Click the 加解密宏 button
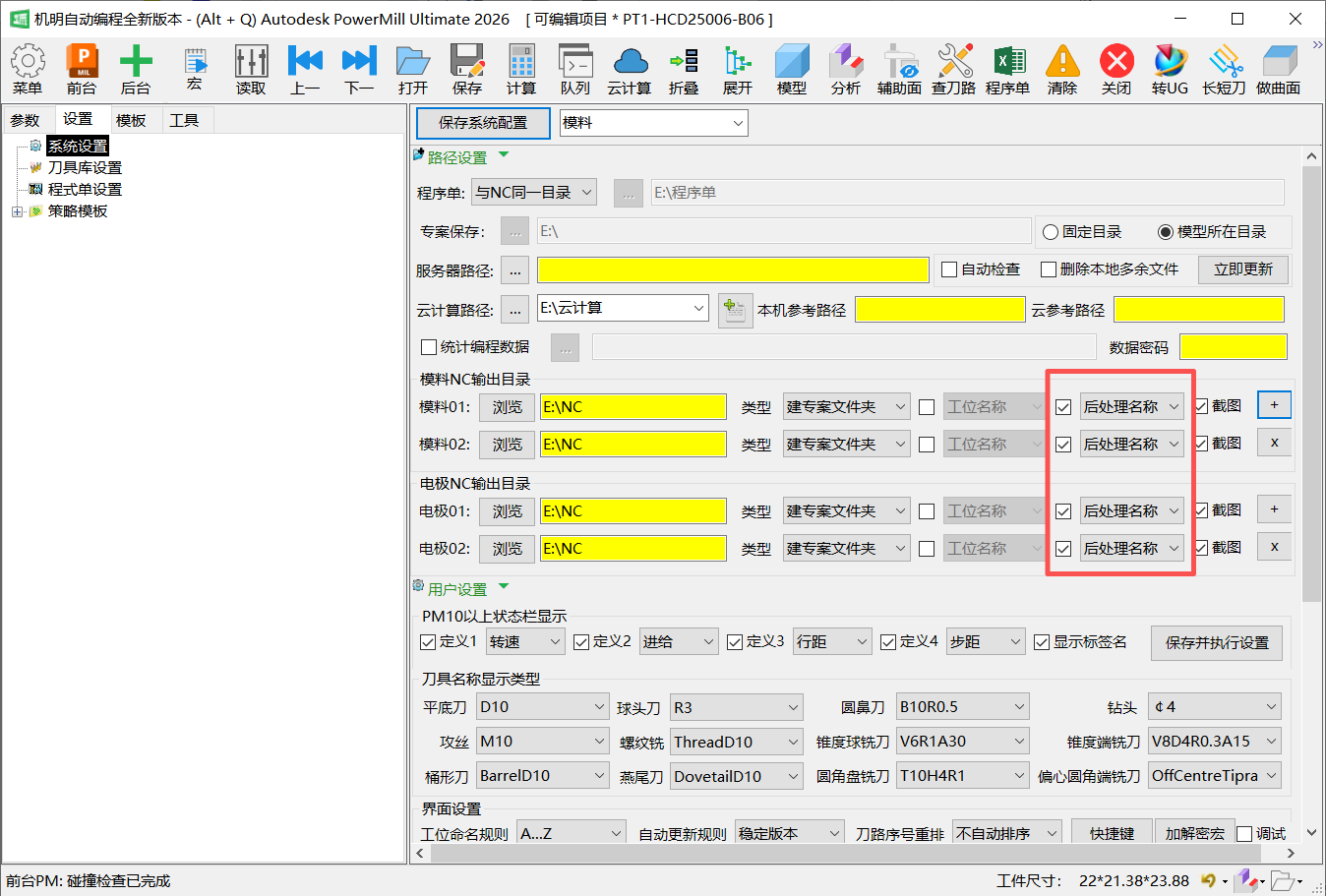Screen dimensions: 1326x896 [x=1194, y=833]
